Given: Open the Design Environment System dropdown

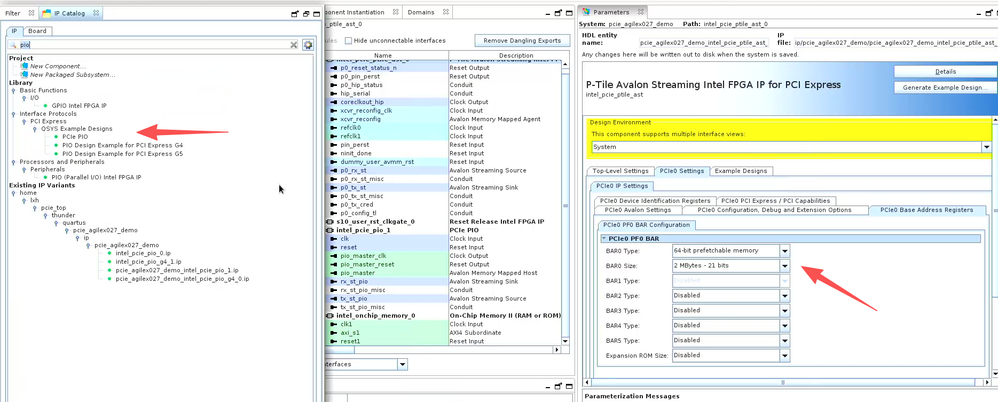Looking at the screenshot, I should click(x=985, y=147).
